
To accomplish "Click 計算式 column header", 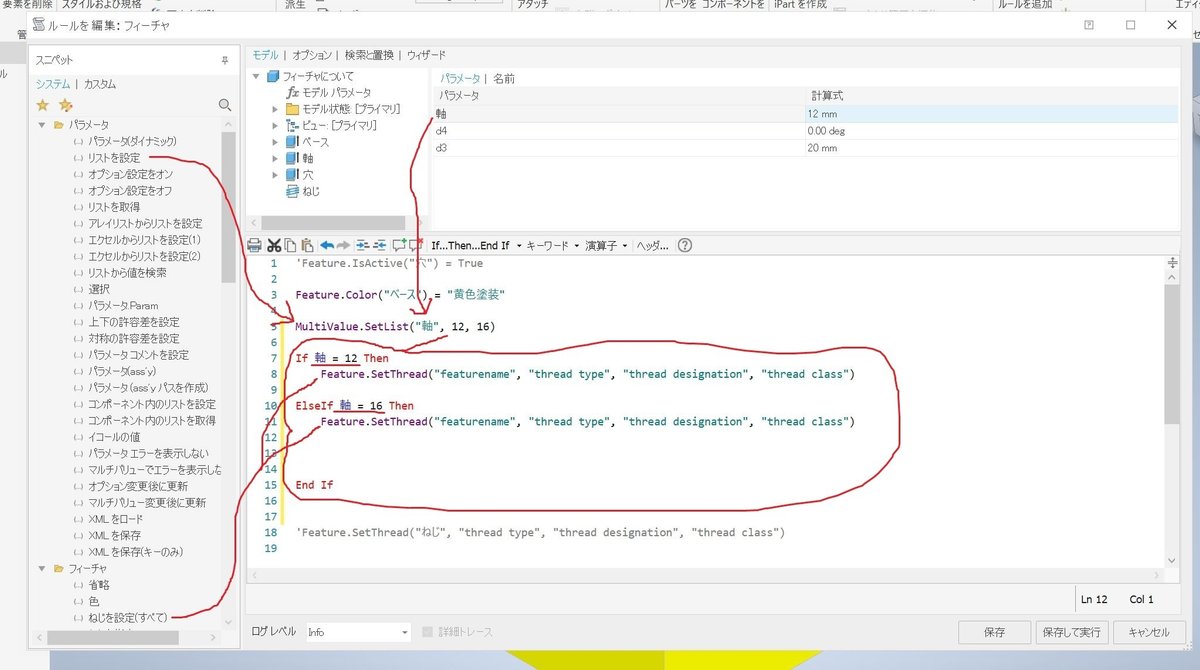I will 992,96.
